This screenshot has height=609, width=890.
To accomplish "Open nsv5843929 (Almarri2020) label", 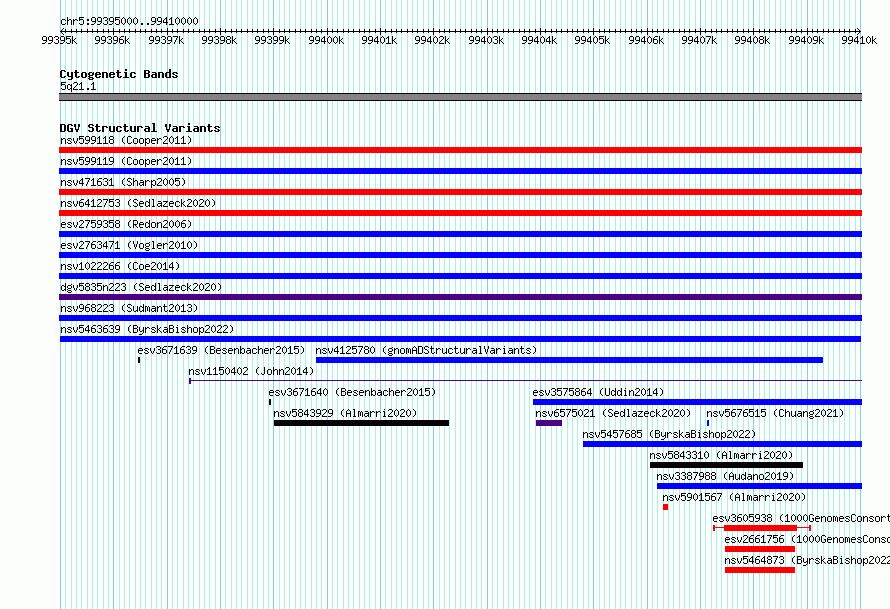I will tap(345, 413).
